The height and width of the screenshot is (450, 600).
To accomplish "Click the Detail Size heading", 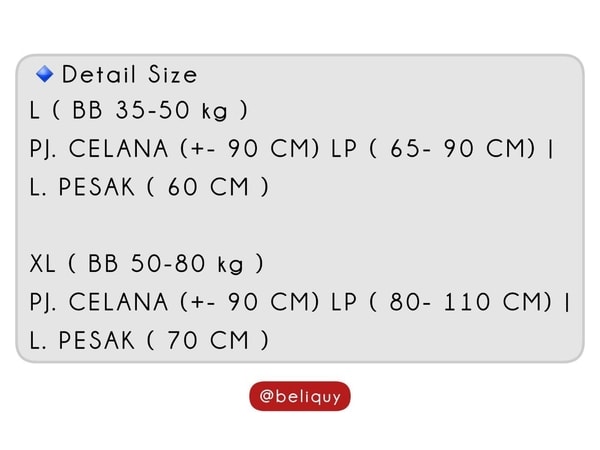I will coord(129,74).
